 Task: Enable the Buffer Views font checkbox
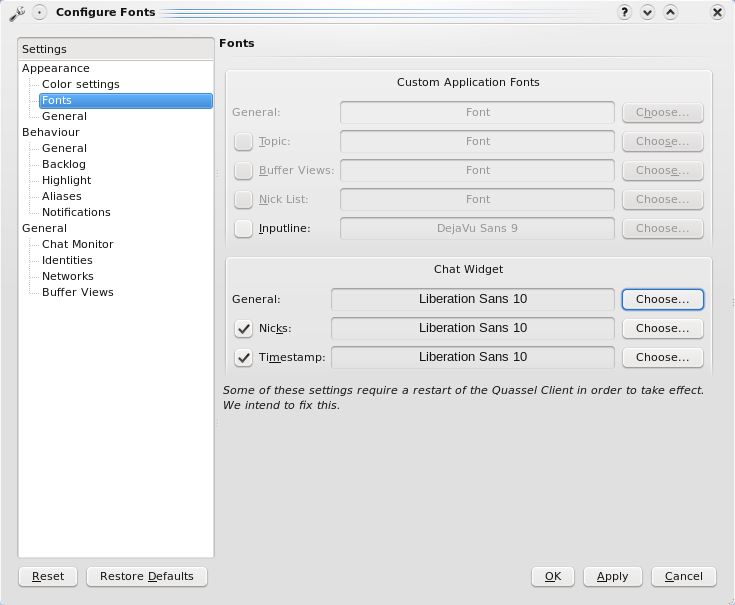(243, 170)
